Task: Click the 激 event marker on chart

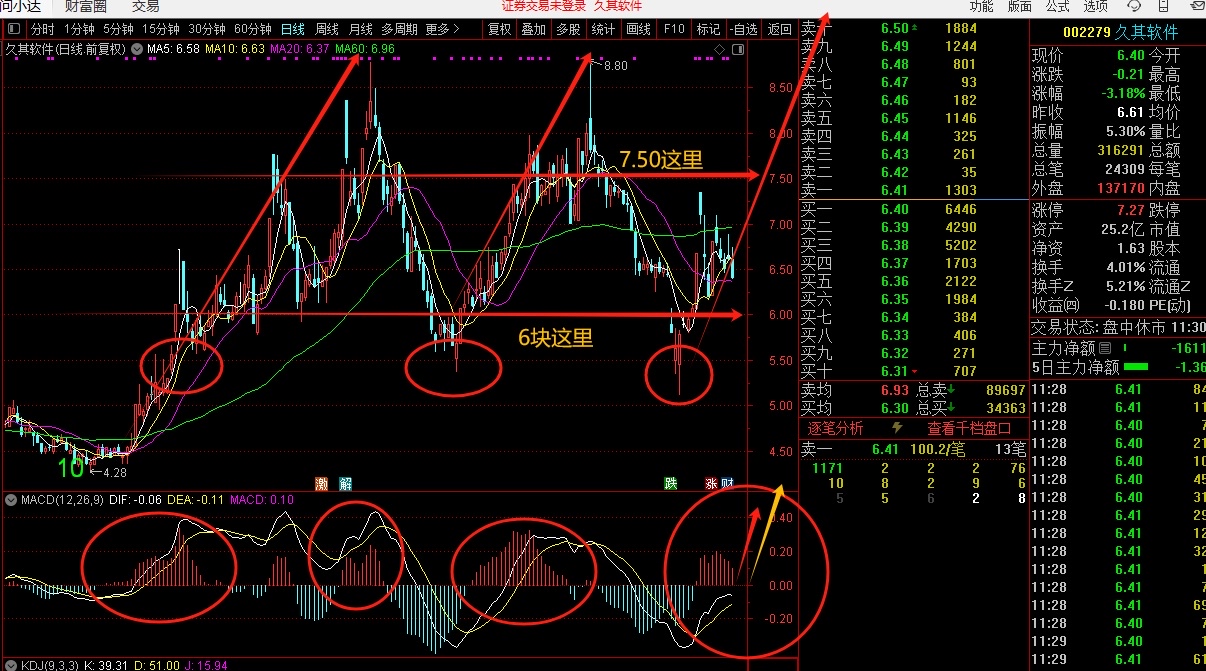Action: [x=322, y=483]
